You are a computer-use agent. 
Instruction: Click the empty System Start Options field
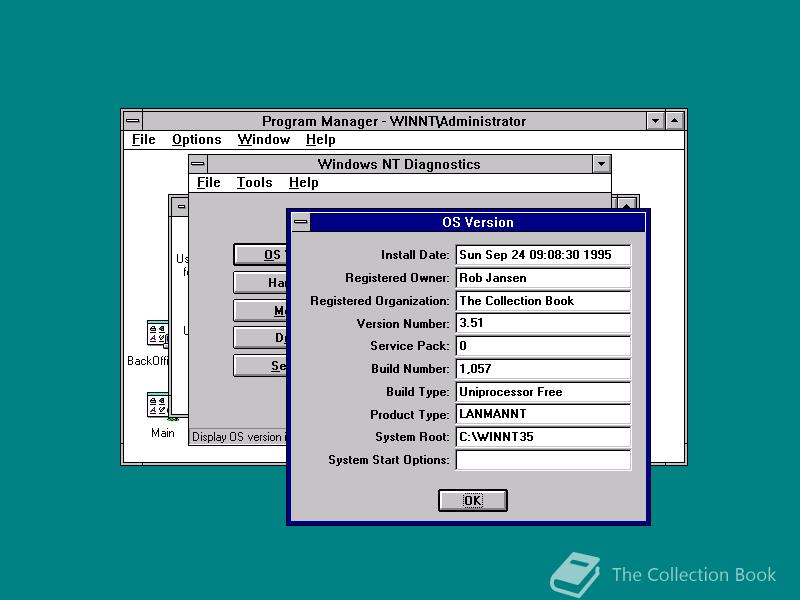pos(543,460)
